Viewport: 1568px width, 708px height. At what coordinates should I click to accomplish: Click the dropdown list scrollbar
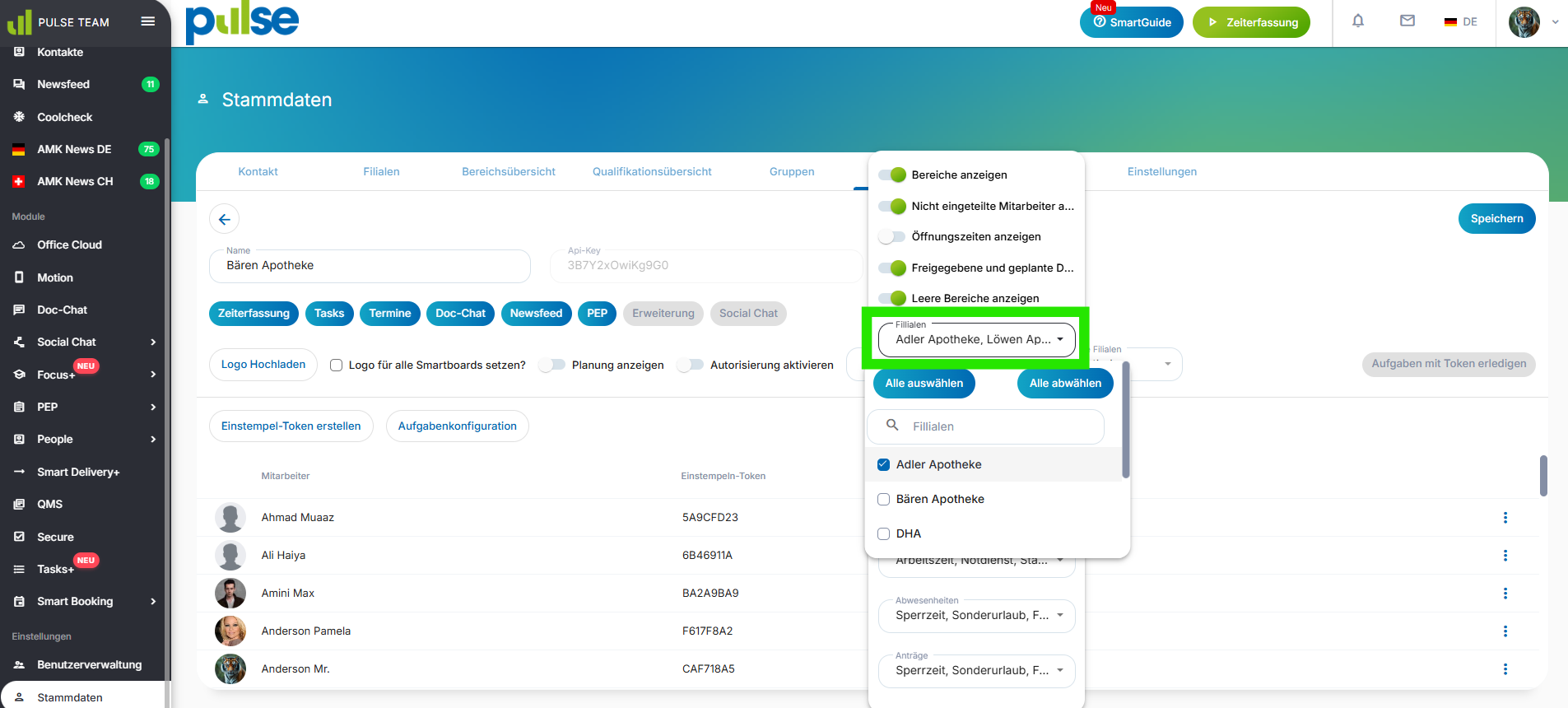(x=1126, y=420)
